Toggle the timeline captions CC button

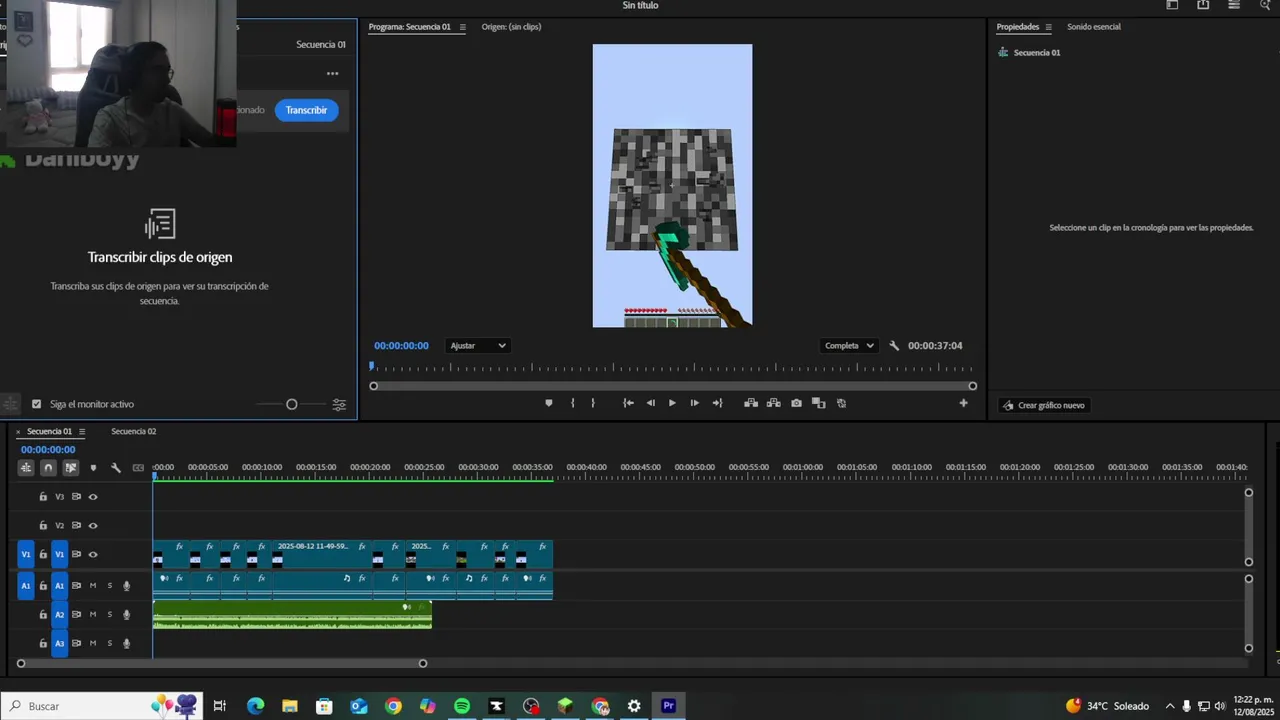click(138, 468)
